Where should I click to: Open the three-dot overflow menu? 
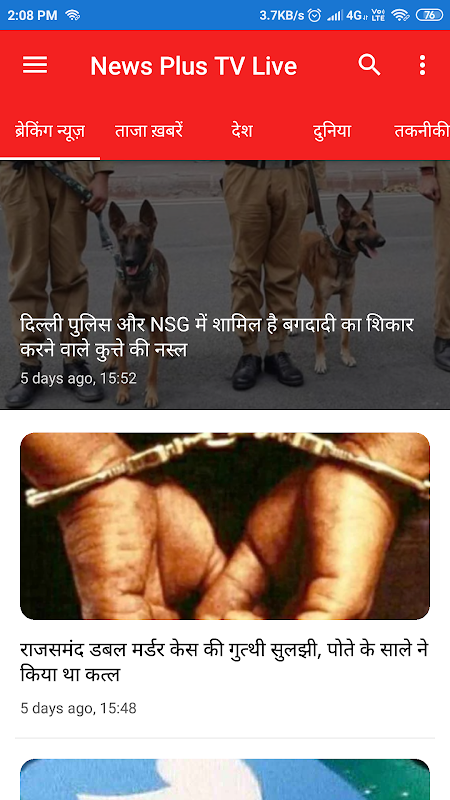click(422, 65)
